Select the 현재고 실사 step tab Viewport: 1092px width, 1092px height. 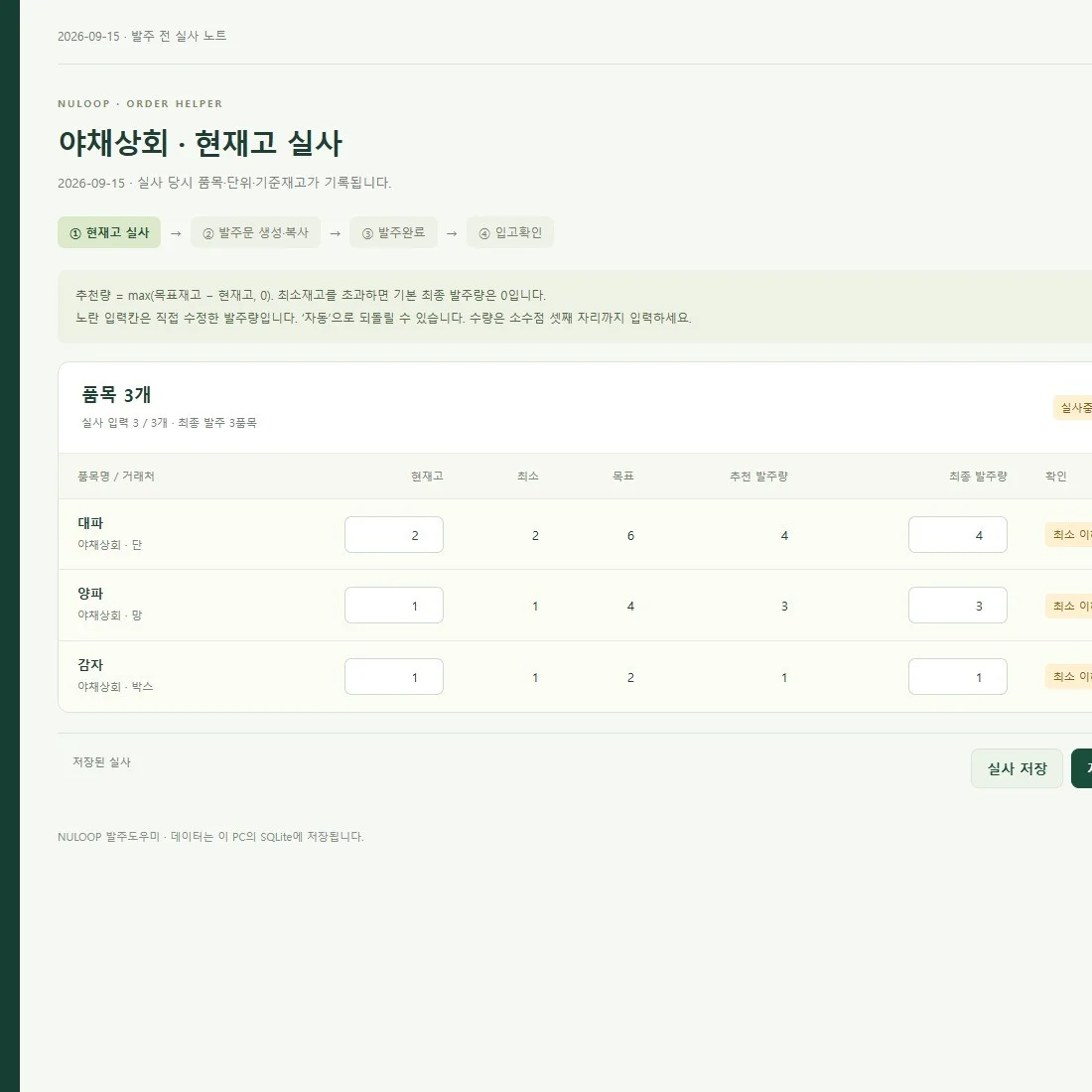[x=109, y=232]
